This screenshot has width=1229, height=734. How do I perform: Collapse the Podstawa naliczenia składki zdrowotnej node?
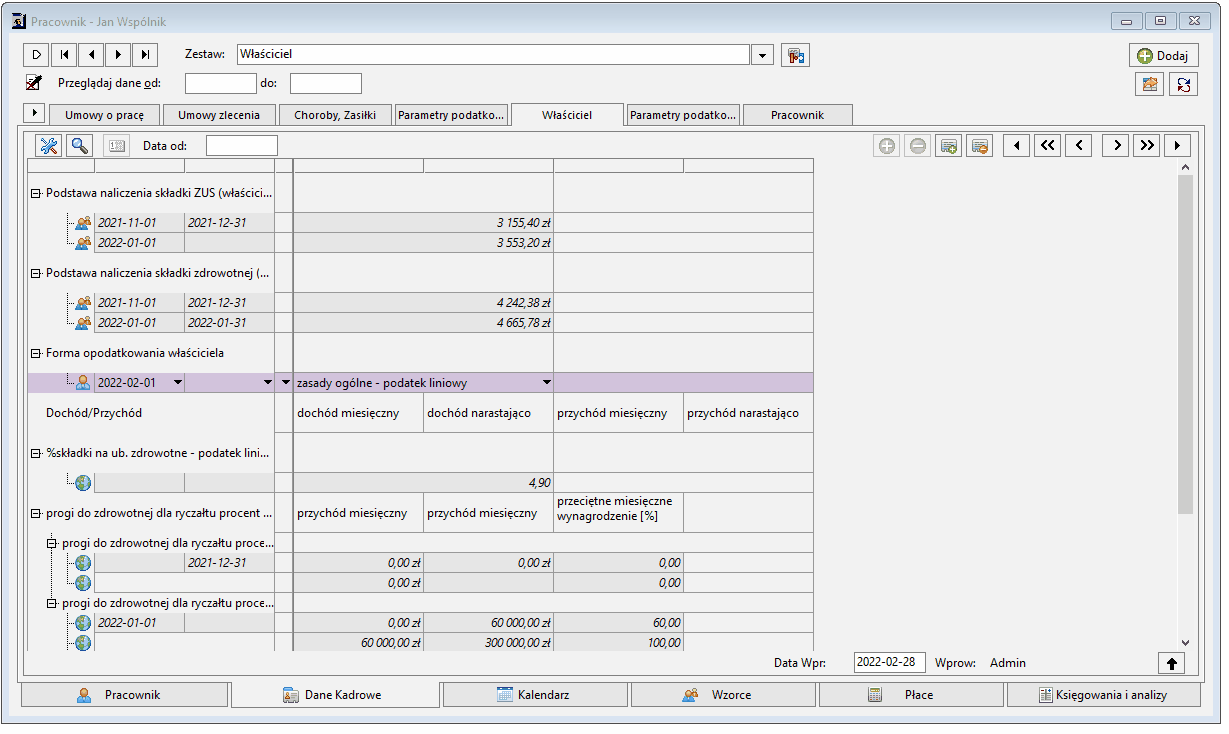tap(36, 273)
